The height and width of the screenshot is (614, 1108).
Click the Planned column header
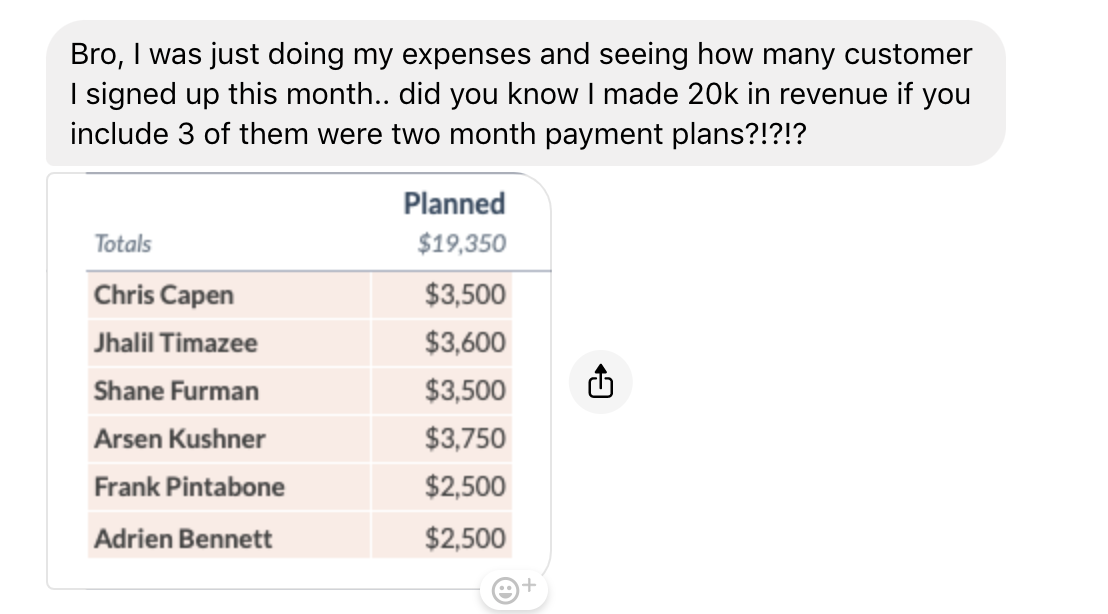coord(454,203)
